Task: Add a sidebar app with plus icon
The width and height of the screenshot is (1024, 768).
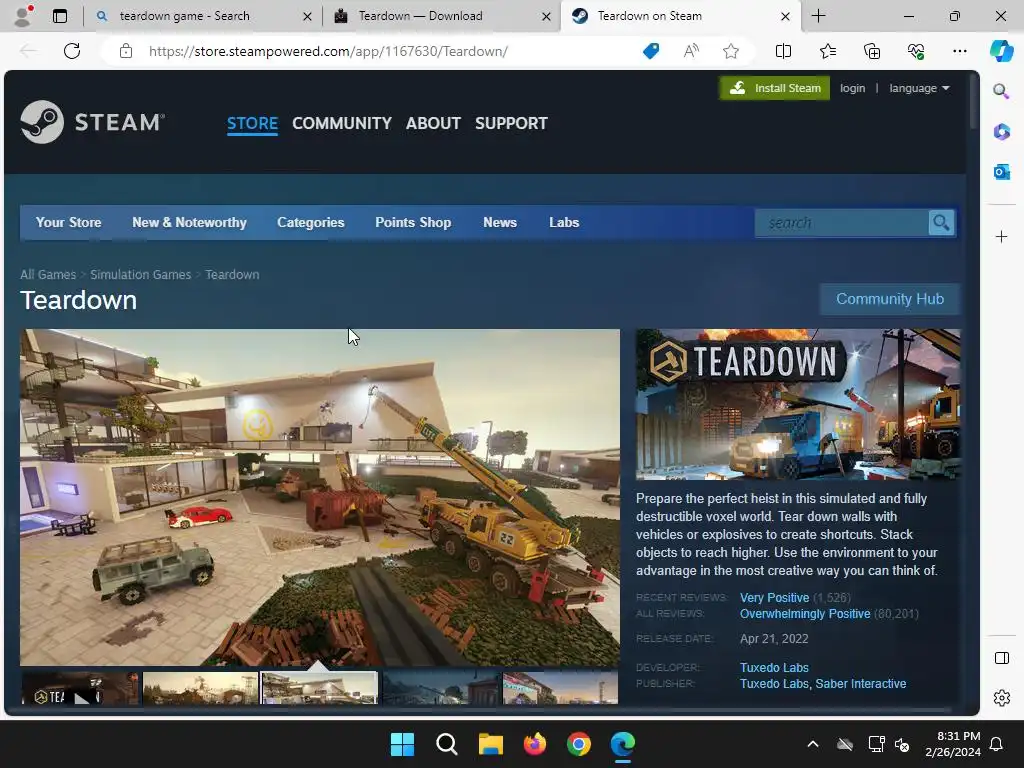Action: [x=1001, y=236]
